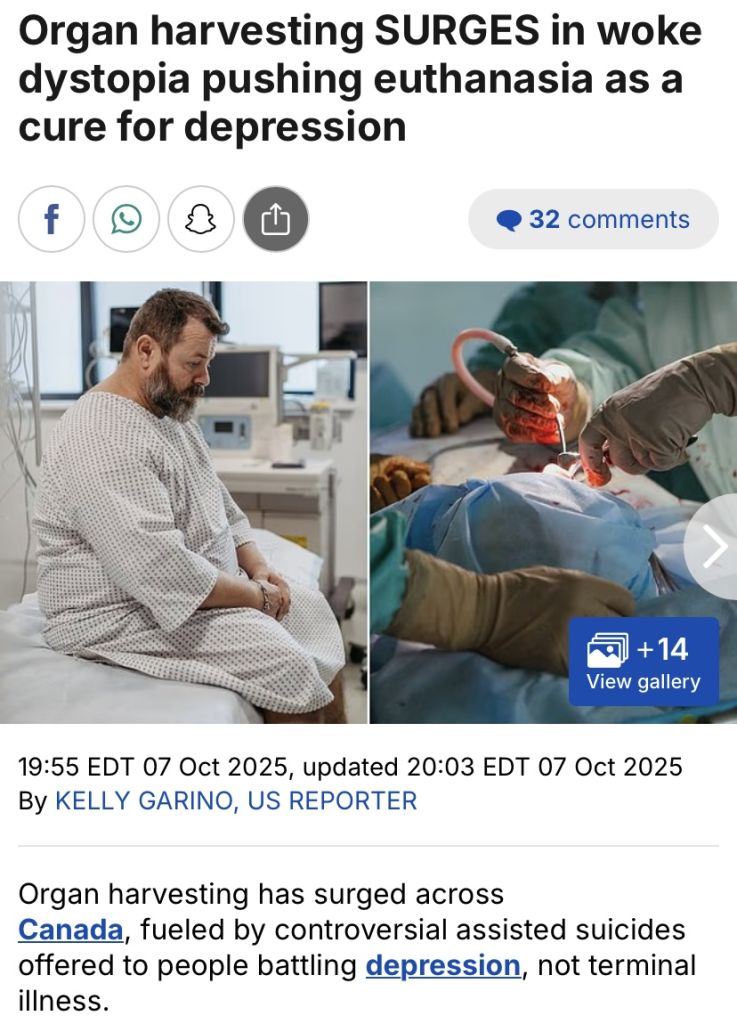Open the generic share options icon
737x1024 pixels.
click(275, 219)
